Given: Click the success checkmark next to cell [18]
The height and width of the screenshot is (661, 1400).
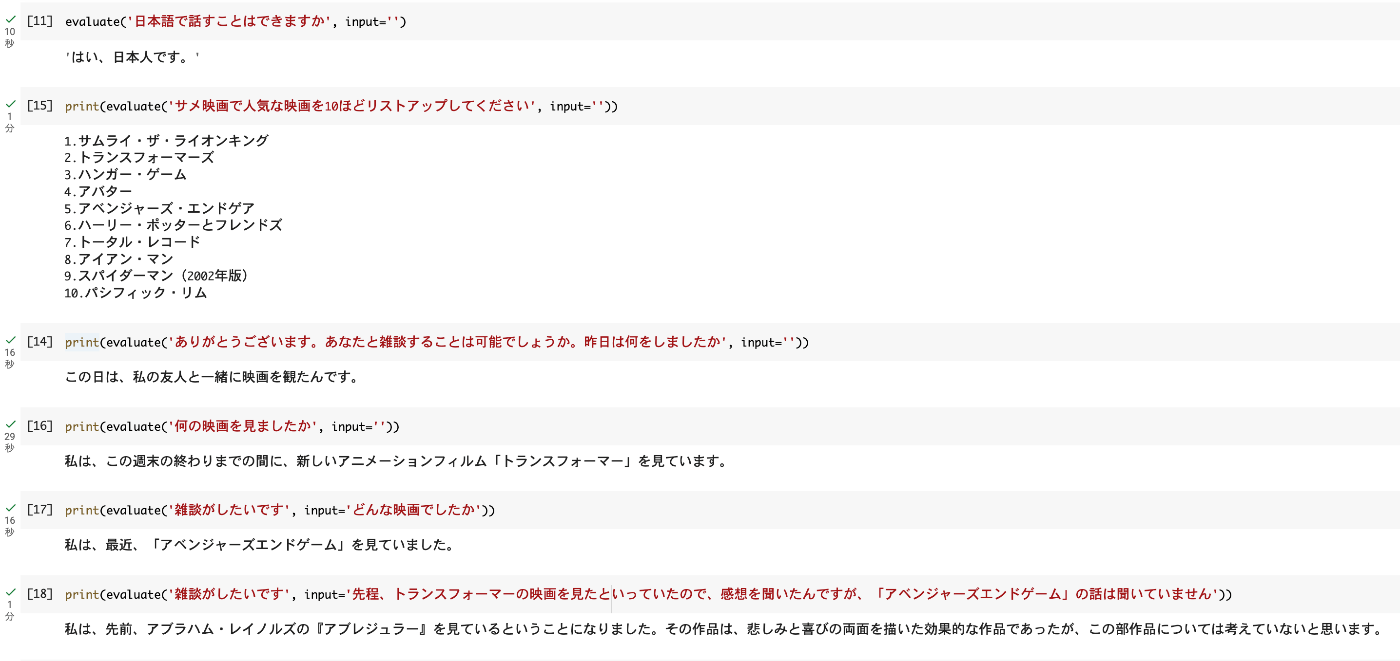Looking at the screenshot, I should [x=8, y=593].
